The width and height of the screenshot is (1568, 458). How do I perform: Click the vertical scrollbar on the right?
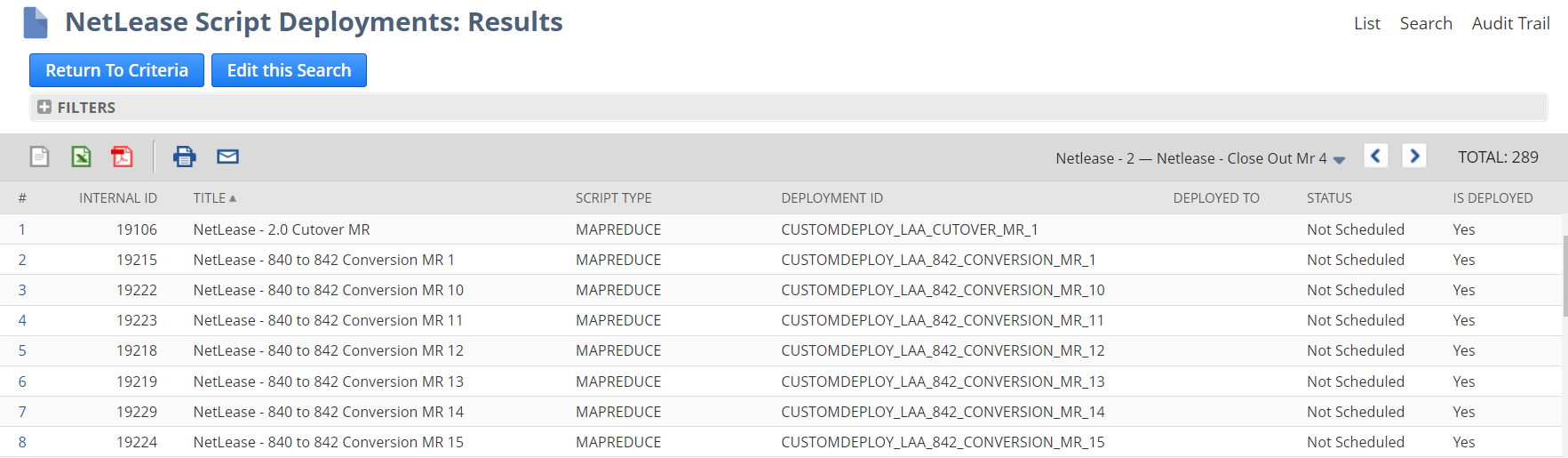click(1564, 276)
